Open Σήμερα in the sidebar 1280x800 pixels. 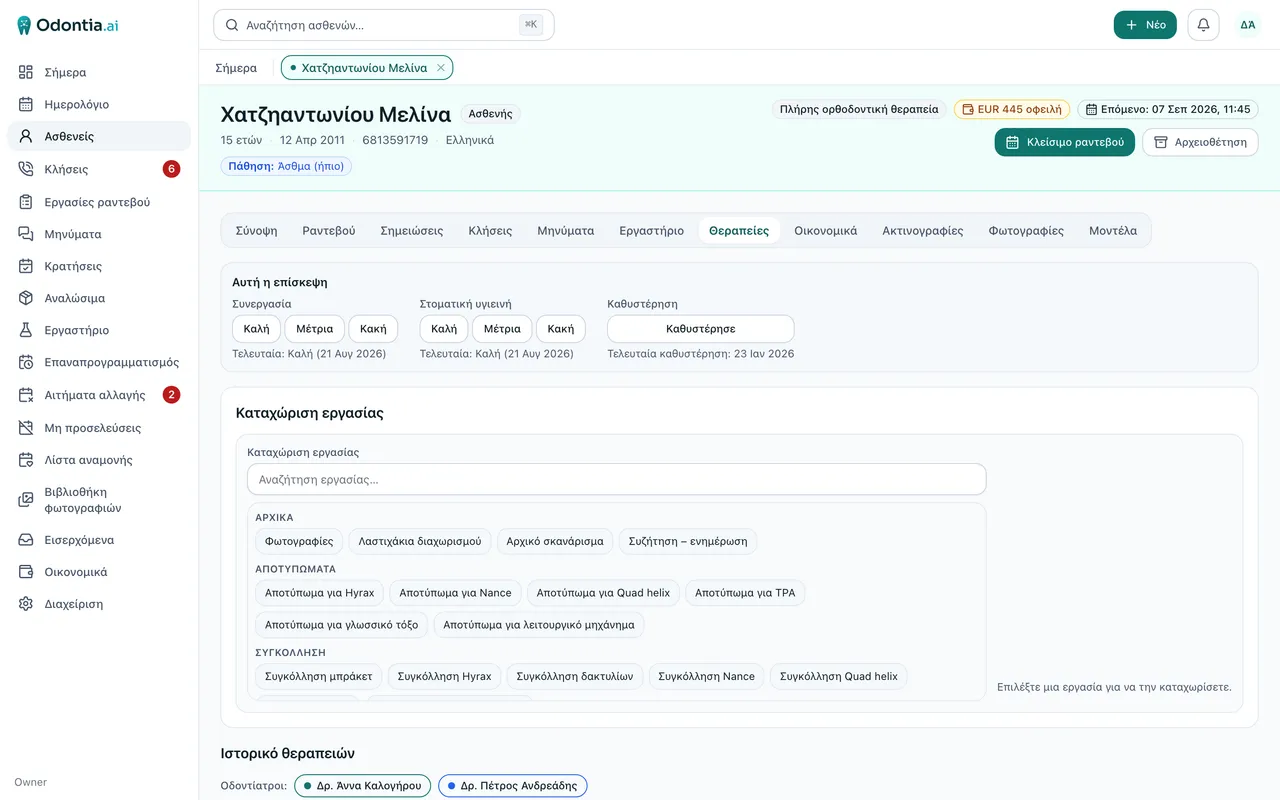tap(99, 72)
